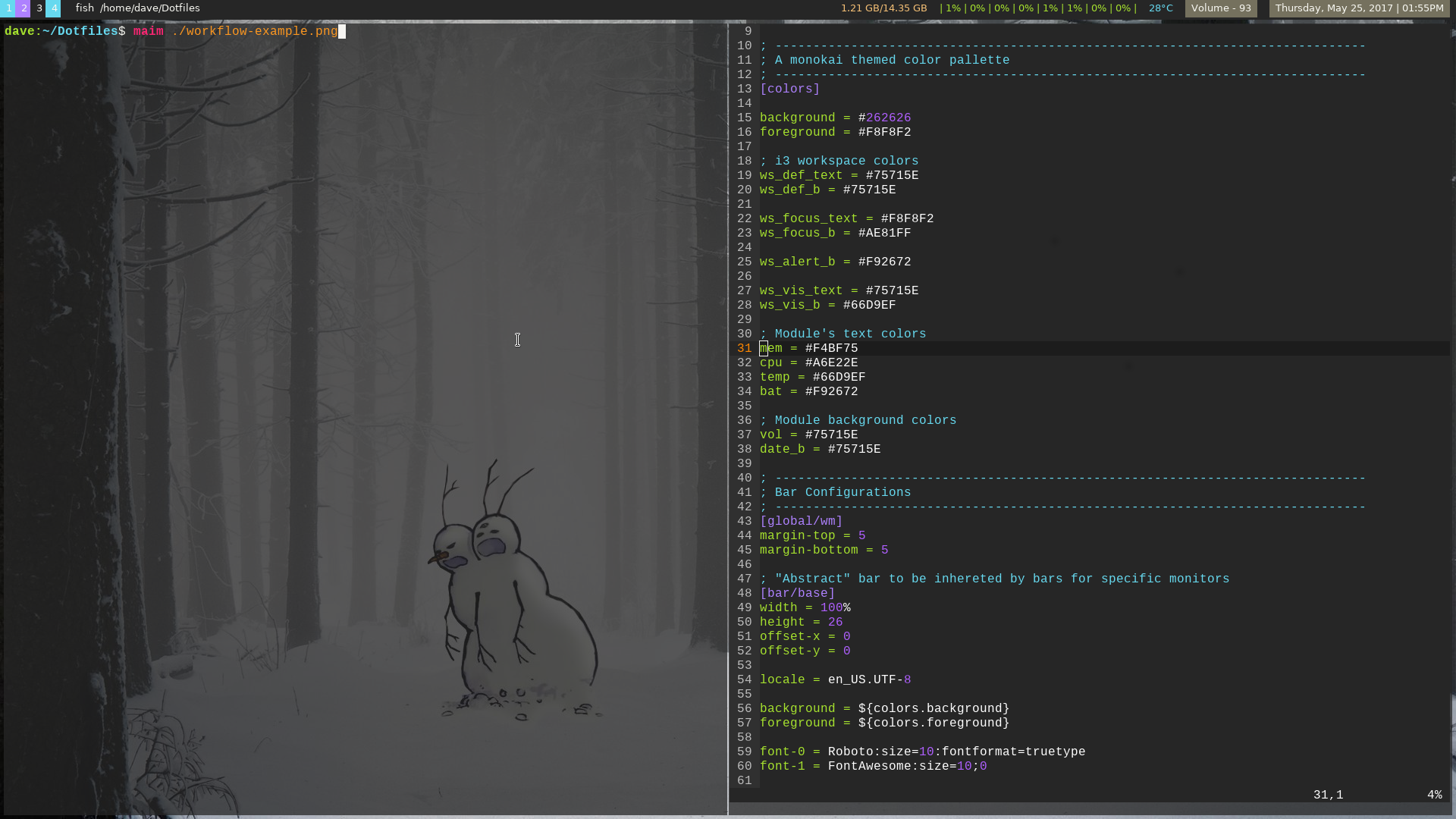Click the font-1 FontAwesome line

pyautogui.click(x=872, y=766)
